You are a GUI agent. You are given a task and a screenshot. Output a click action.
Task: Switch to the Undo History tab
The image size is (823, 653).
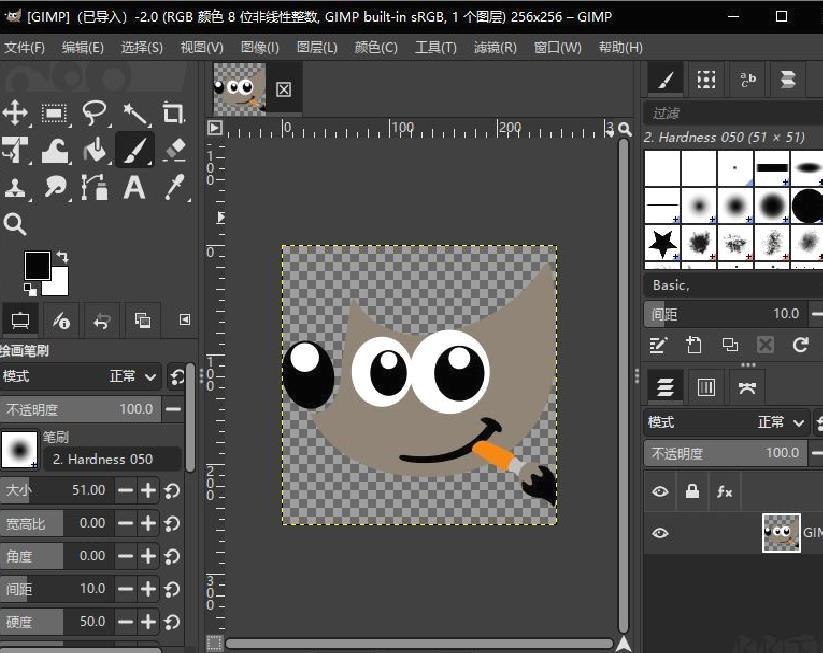(x=102, y=320)
